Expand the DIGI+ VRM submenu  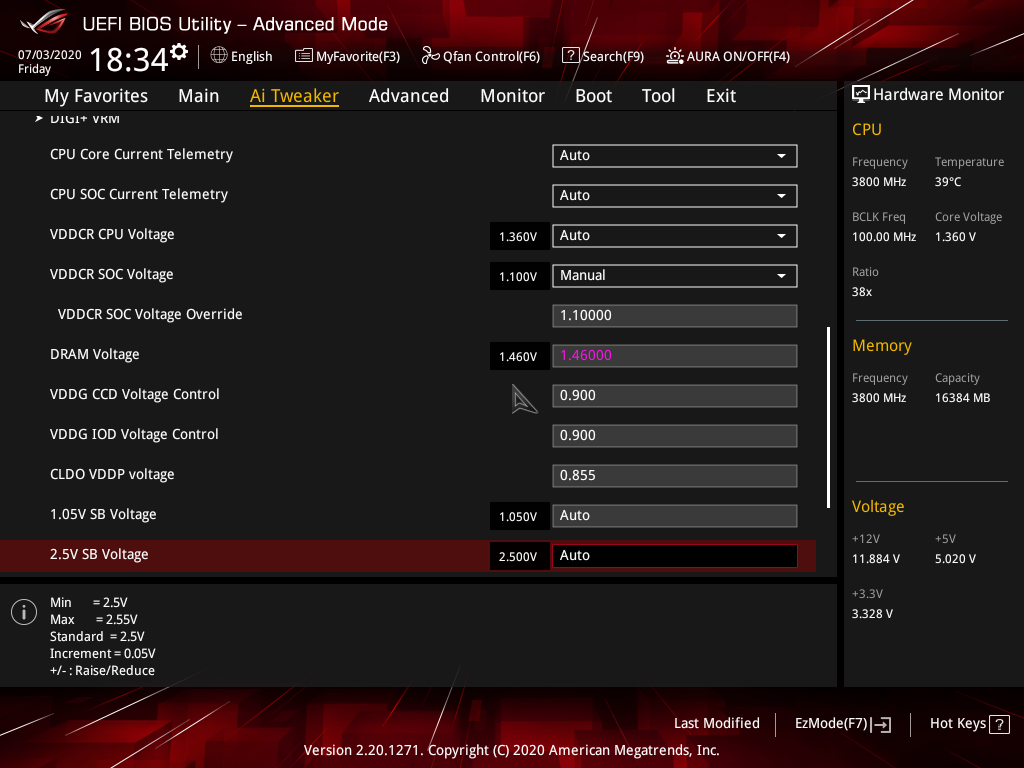(84, 118)
